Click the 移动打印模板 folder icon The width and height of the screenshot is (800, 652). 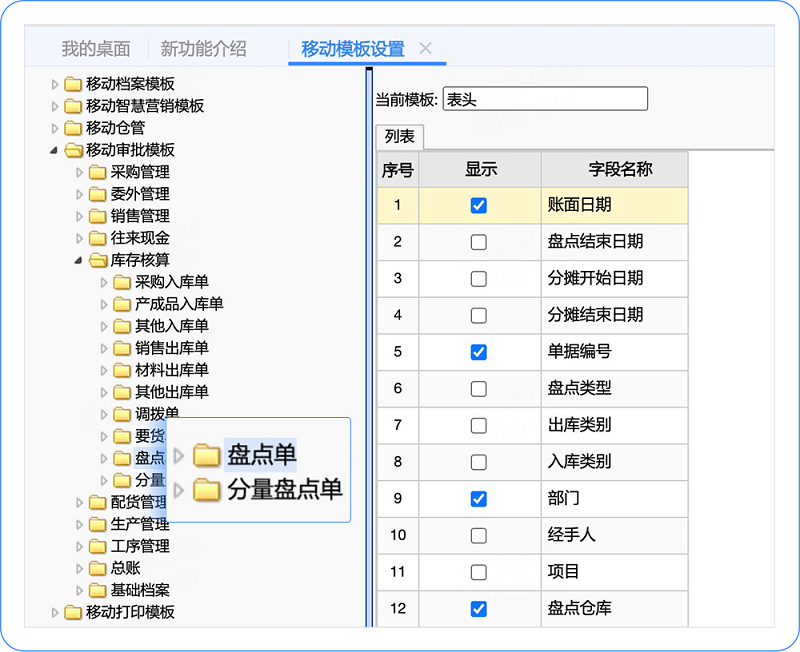tap(73, 612)
